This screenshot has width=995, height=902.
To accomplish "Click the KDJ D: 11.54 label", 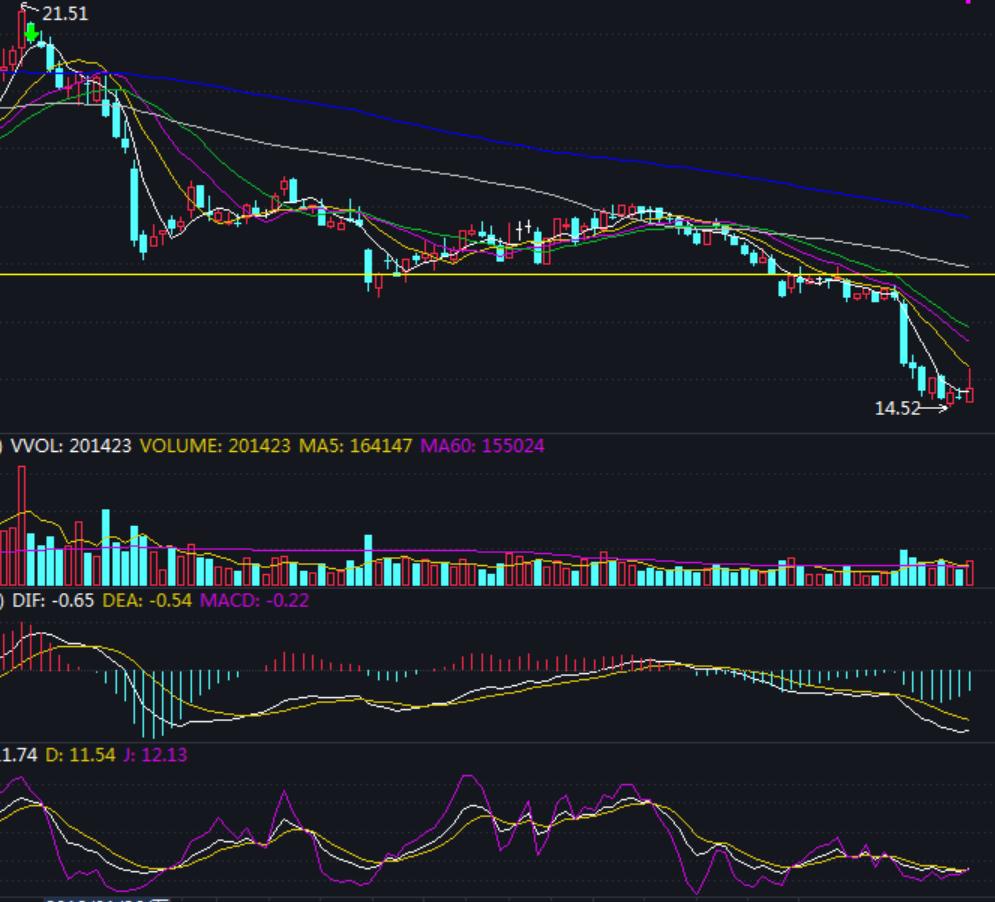I will [80, 755].
